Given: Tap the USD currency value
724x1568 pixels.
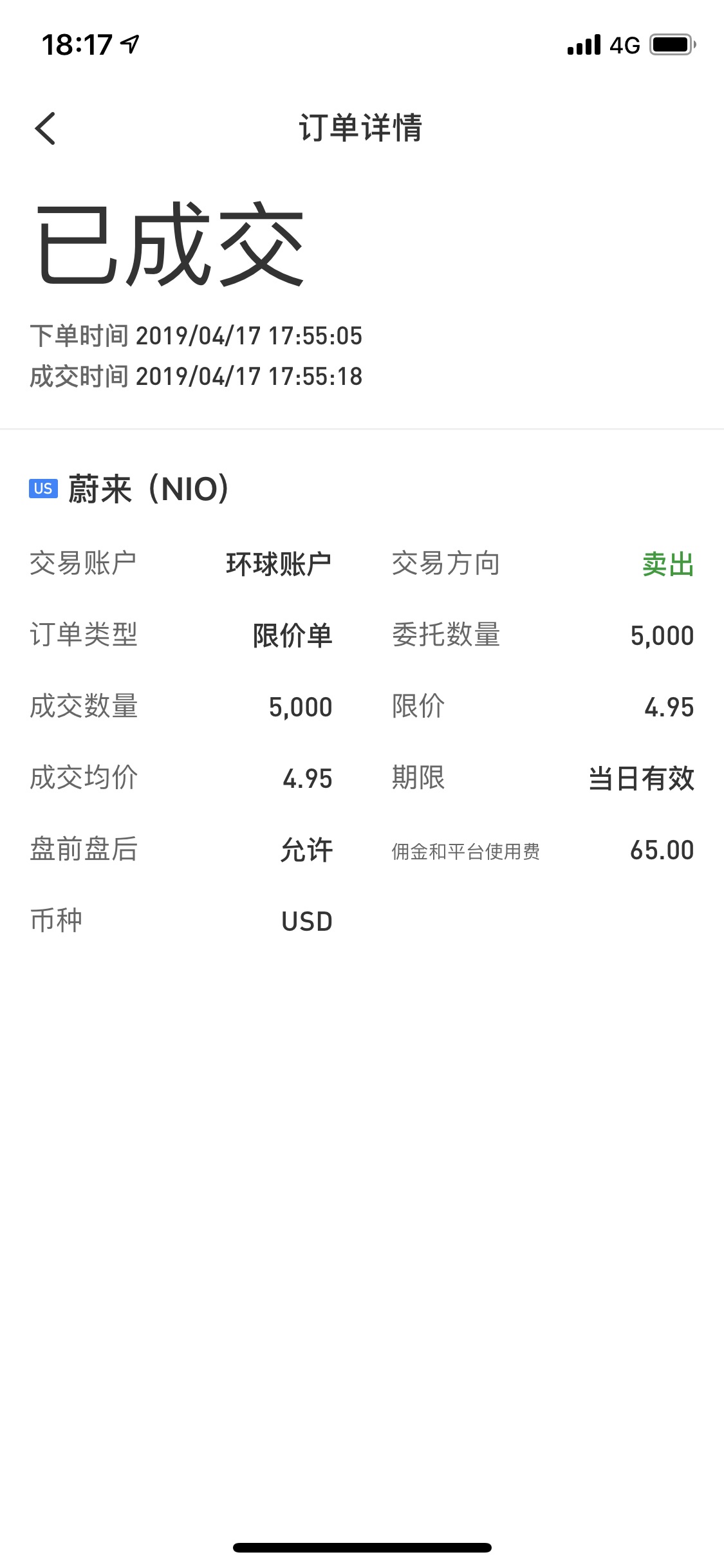Looking at the screenshot, I should [306, 922].
